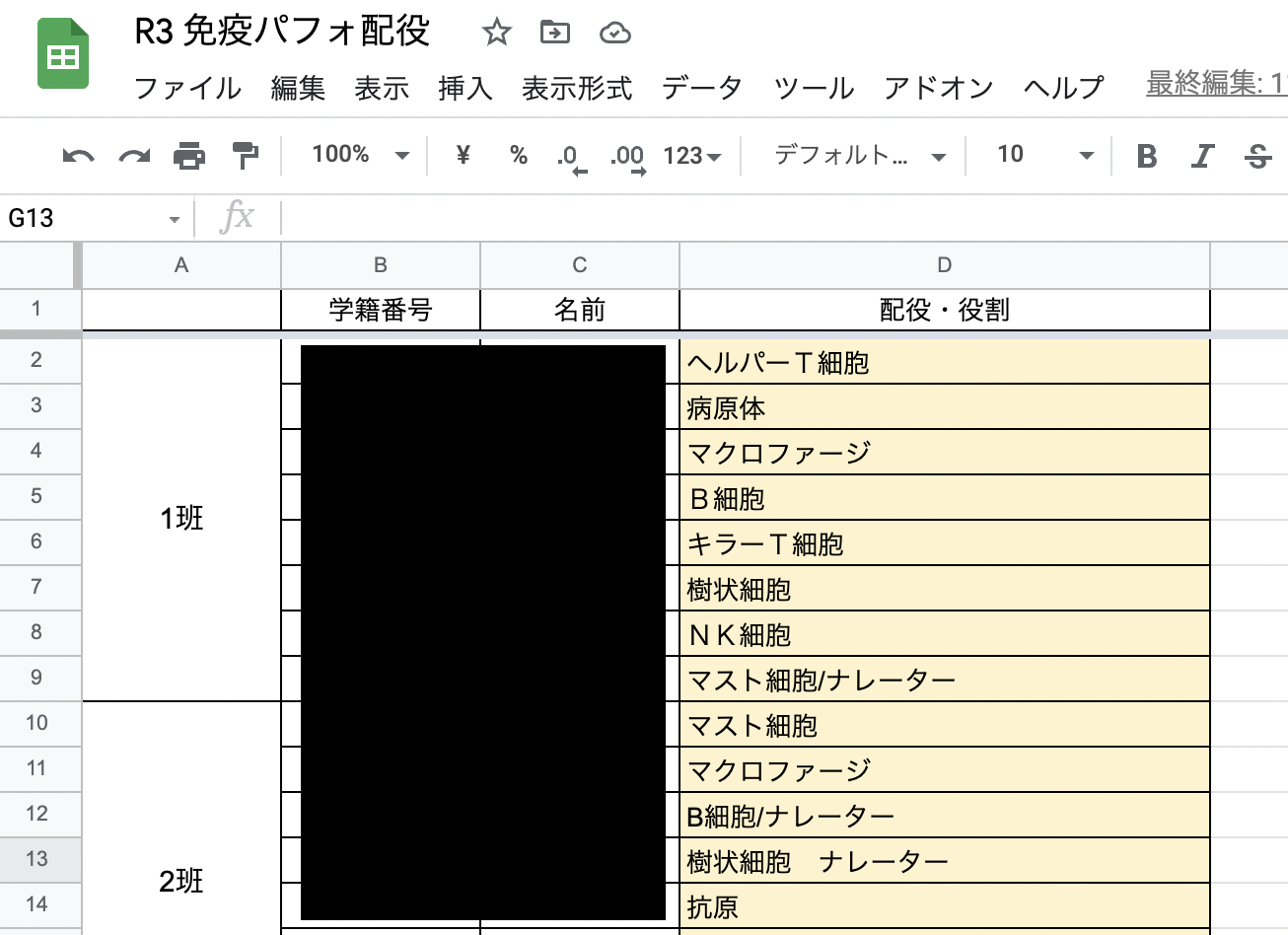Open the 100% zoom dropdown
The height and width of the screenshot is (935, 1288).
[360, 155]
